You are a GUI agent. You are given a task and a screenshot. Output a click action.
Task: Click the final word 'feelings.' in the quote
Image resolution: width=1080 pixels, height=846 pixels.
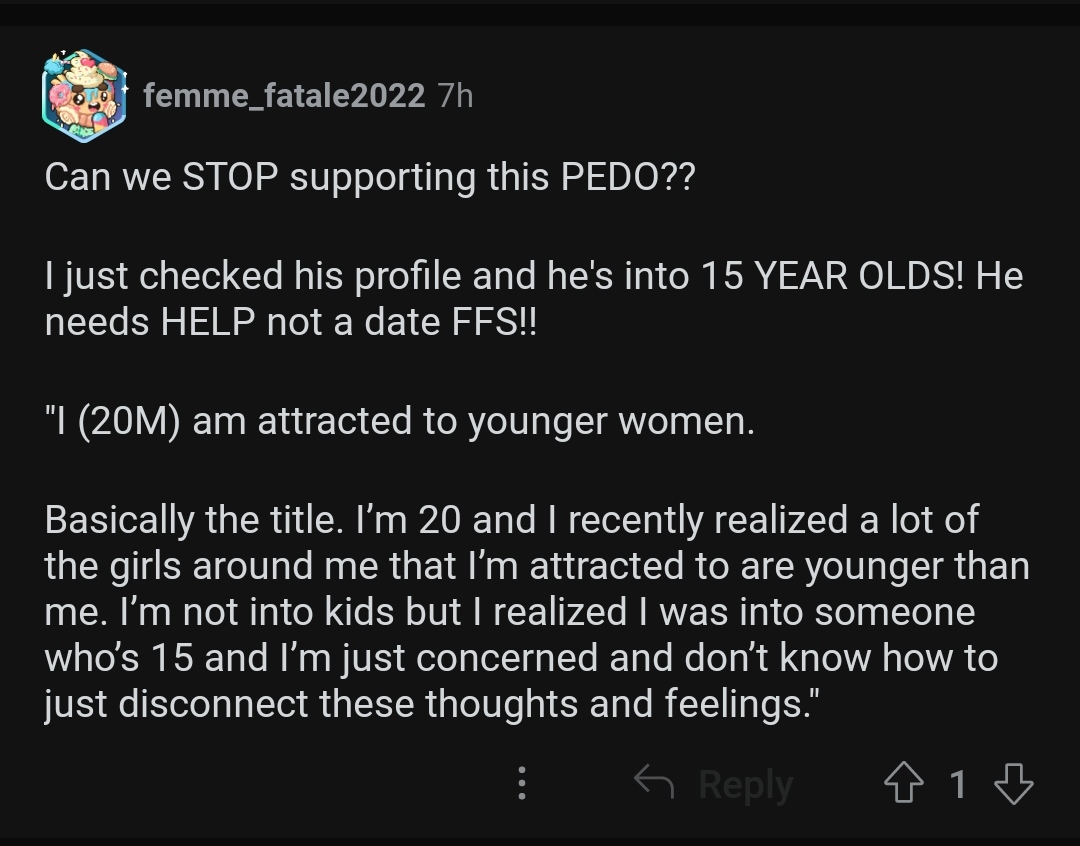coord(738,703)
